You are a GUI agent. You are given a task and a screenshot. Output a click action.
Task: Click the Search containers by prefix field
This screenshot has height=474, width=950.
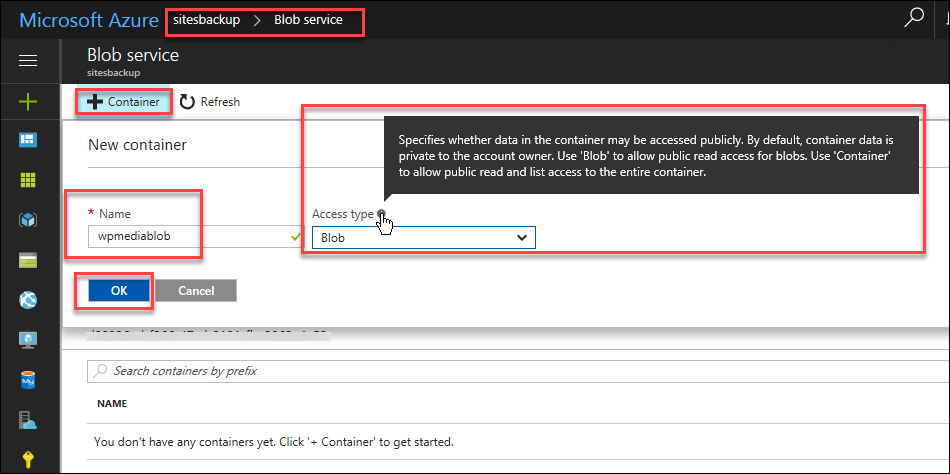click(x=518, y=370)
